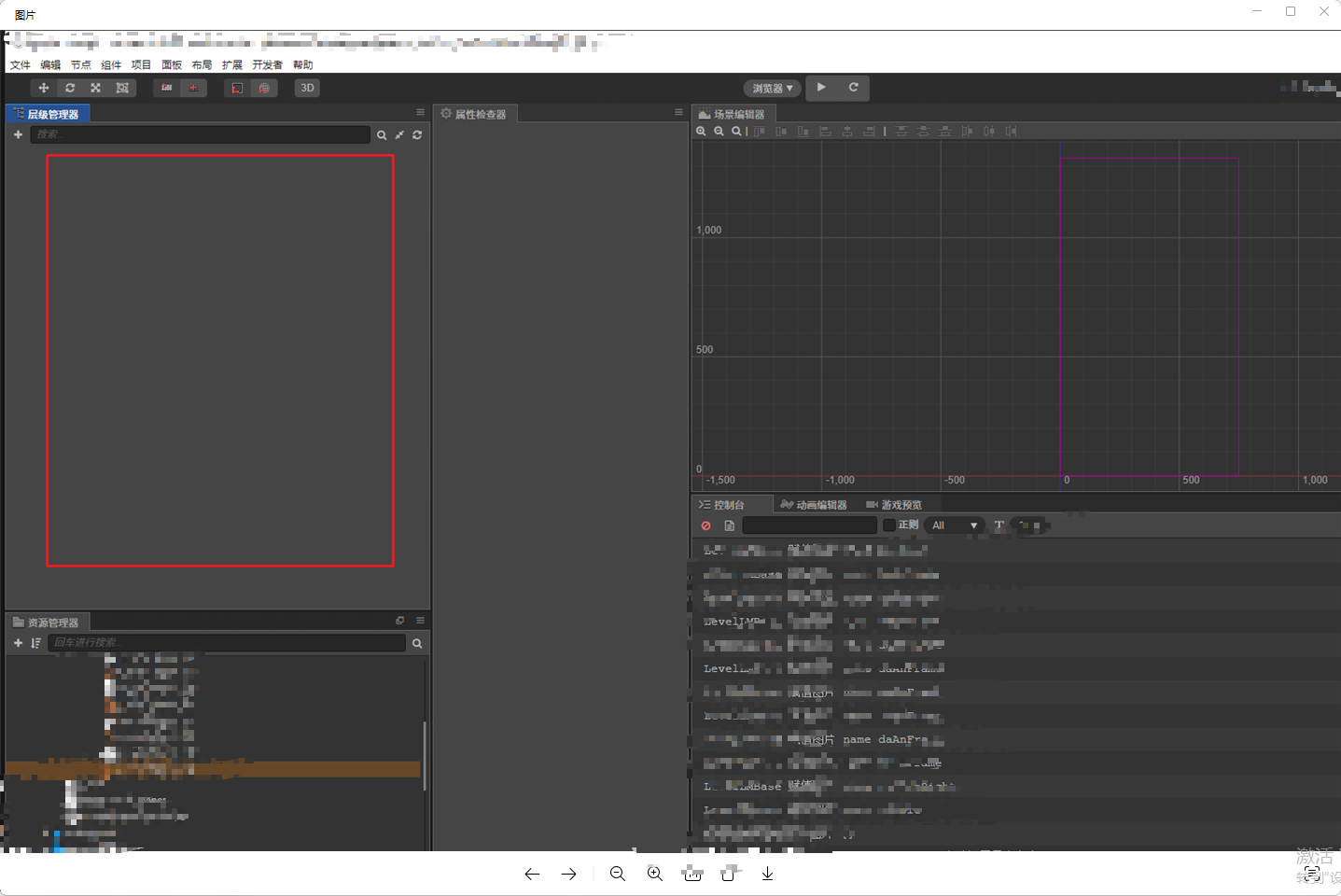The image size is (1341, 896).
Task: Distribute nodes by left edges
Action: (x=967, y=132)
